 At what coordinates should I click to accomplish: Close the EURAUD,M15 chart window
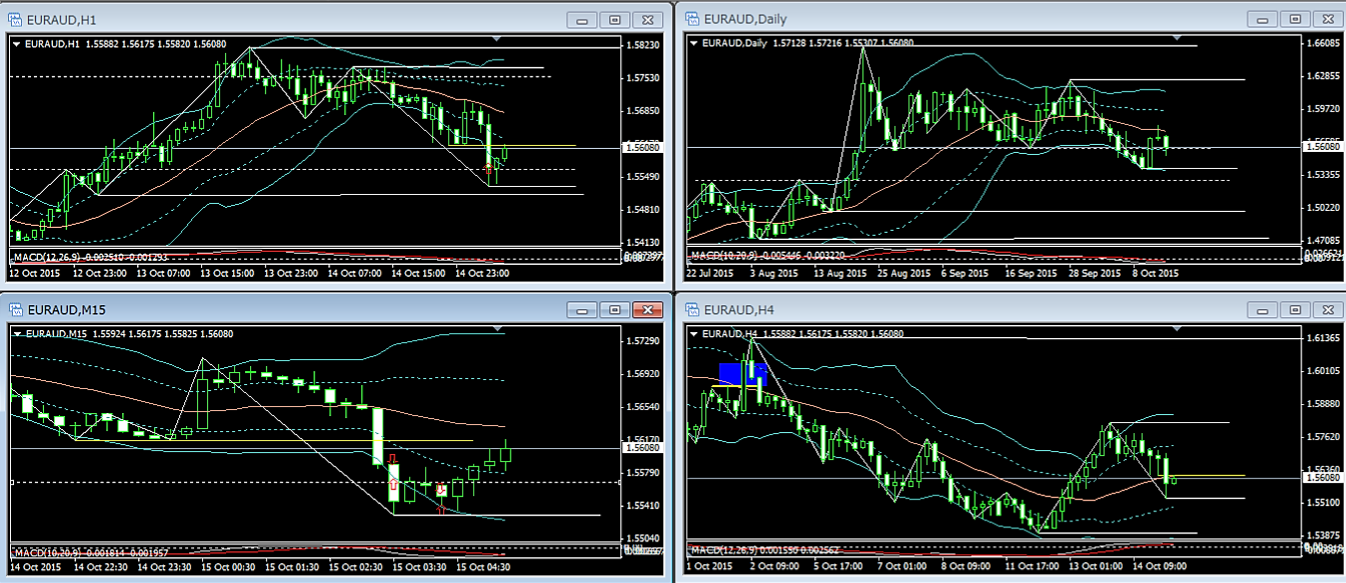point(648,310)
